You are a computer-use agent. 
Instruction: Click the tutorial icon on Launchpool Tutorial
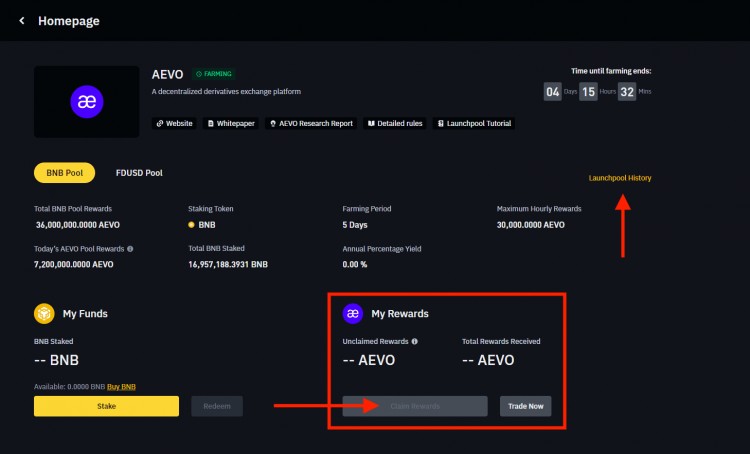point(441,123)
